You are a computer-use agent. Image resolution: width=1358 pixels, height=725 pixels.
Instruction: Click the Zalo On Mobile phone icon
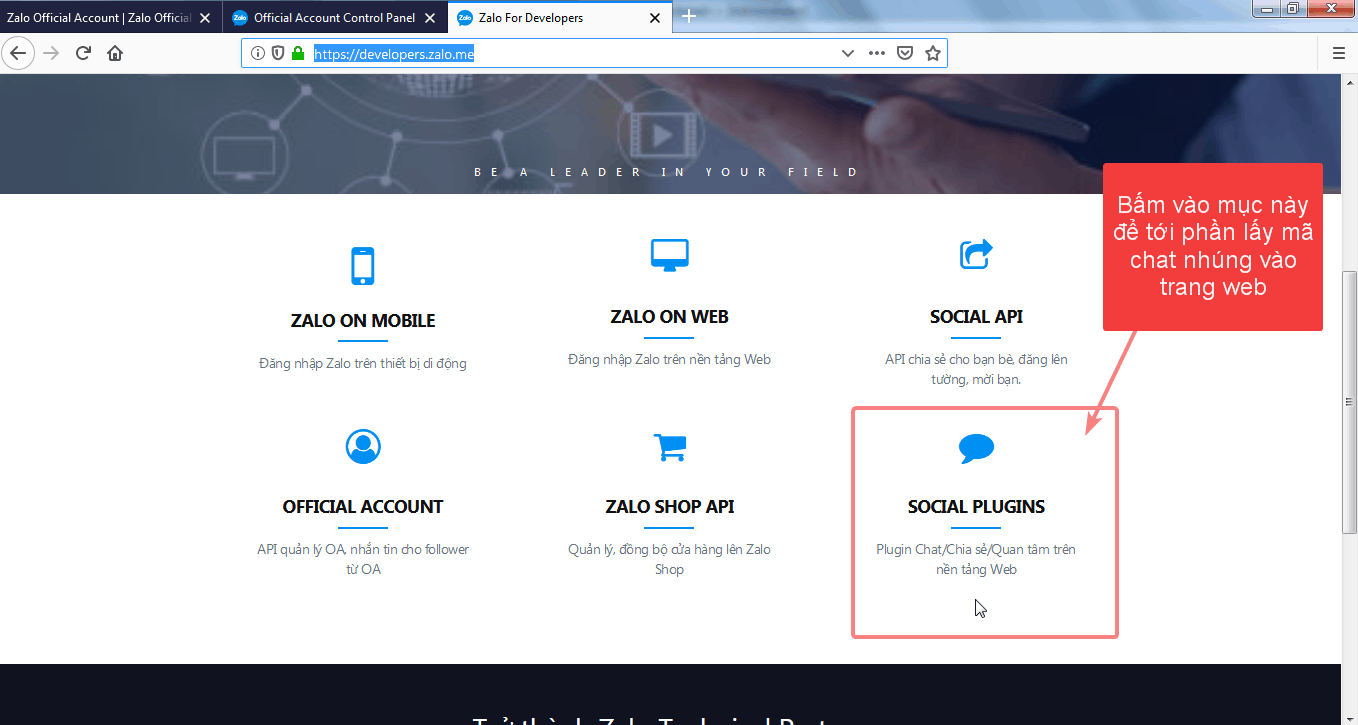(363, 266)
